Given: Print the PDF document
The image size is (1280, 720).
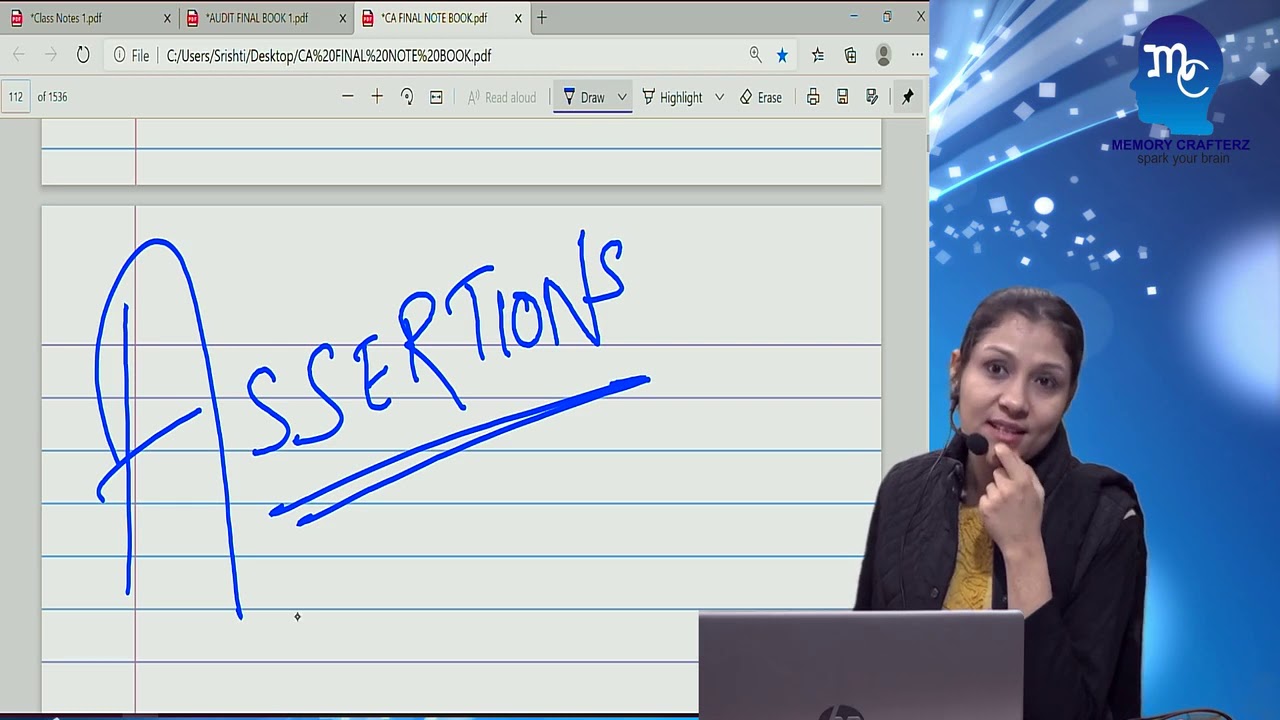Looking at the screenshot, I should tap(813, 97).
